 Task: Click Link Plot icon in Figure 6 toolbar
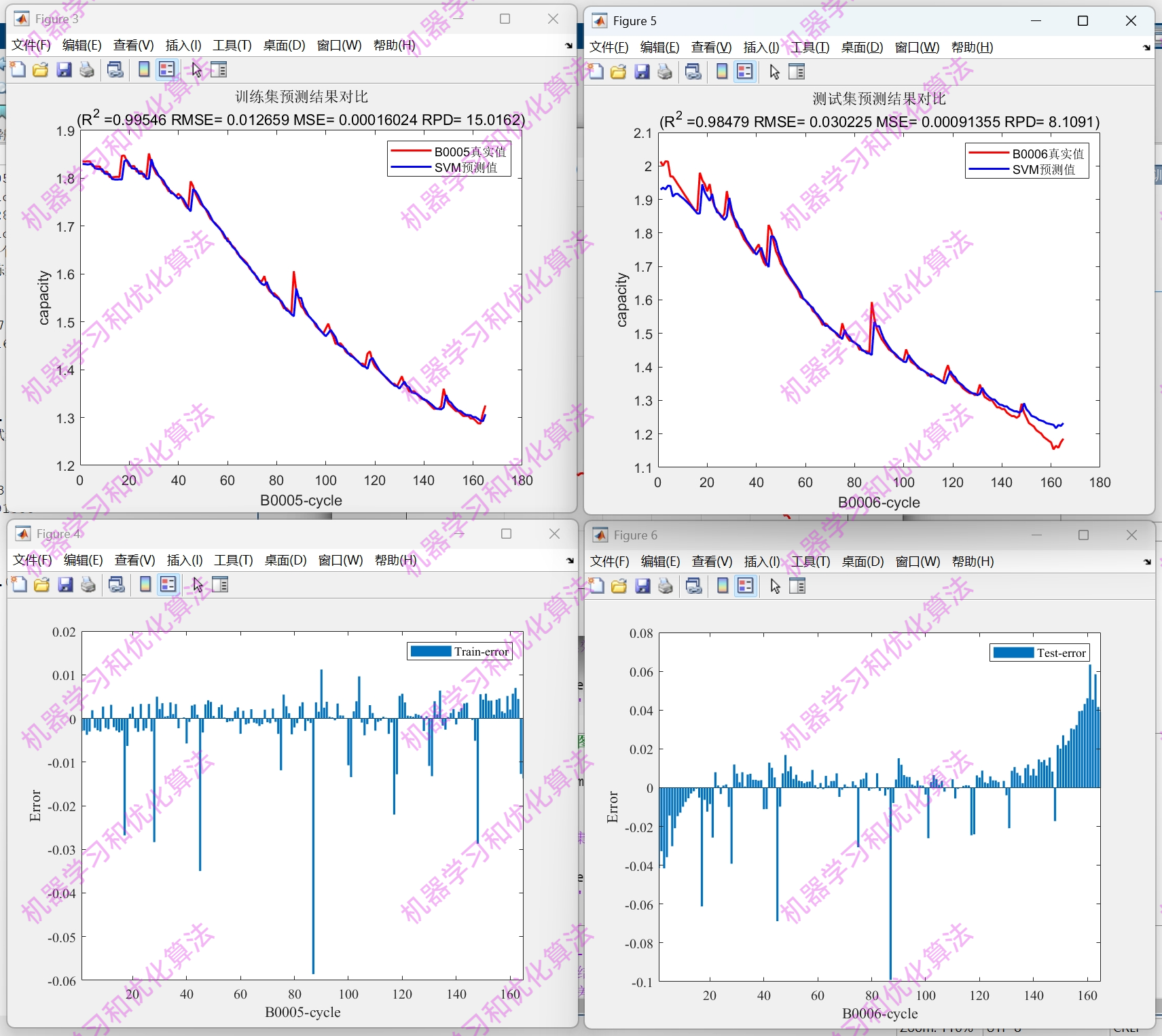[x=694, y=586]
